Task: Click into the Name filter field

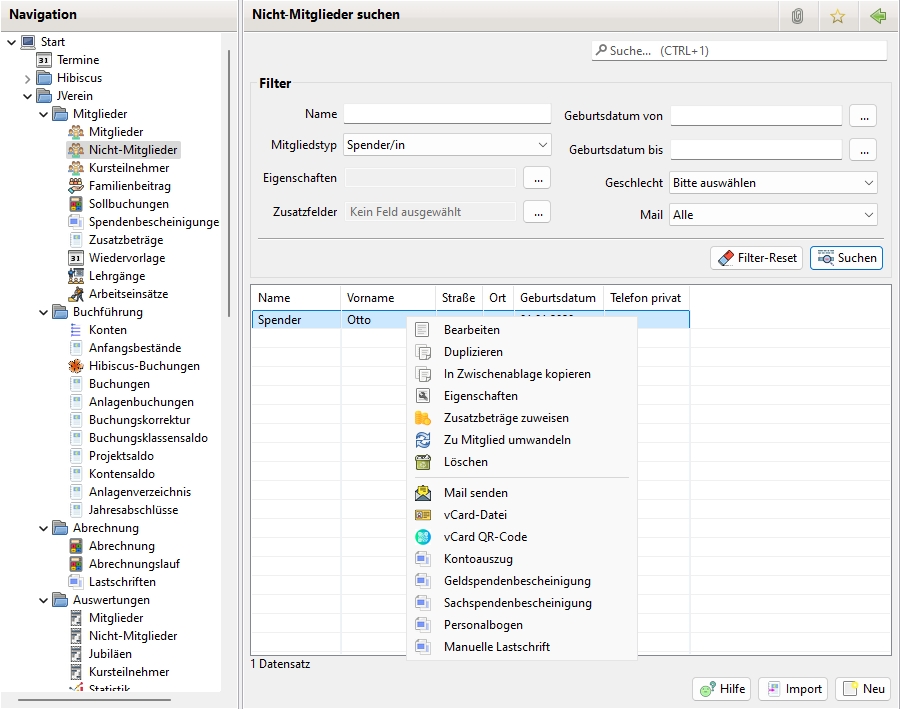Action: coord(447,114)
